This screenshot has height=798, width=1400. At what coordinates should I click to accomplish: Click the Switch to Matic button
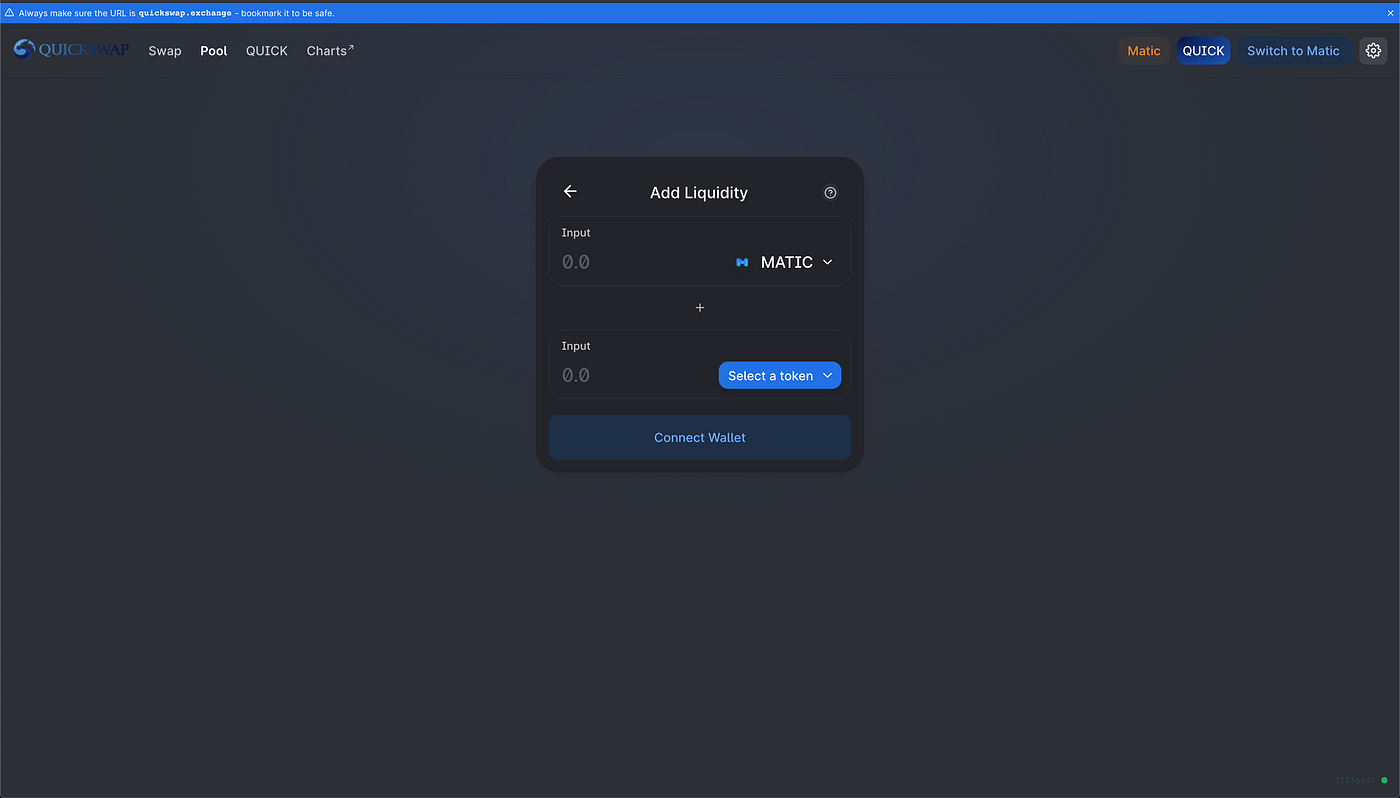coord(1293,51)
